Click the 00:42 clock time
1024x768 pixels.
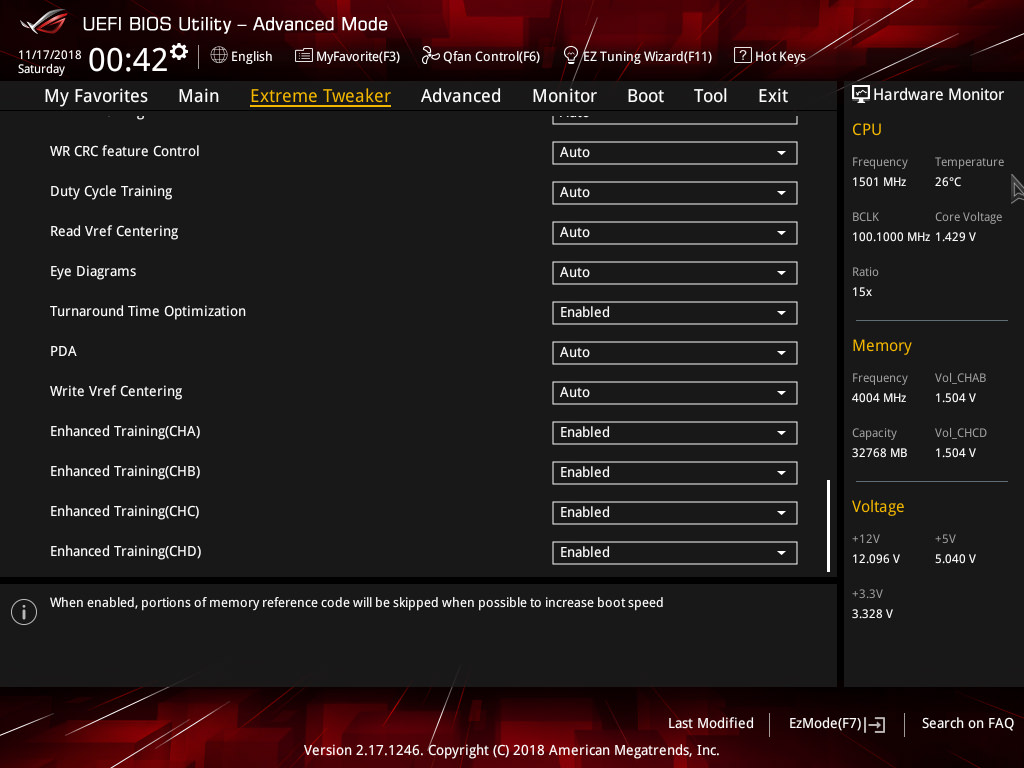click(x=128, y=60)
